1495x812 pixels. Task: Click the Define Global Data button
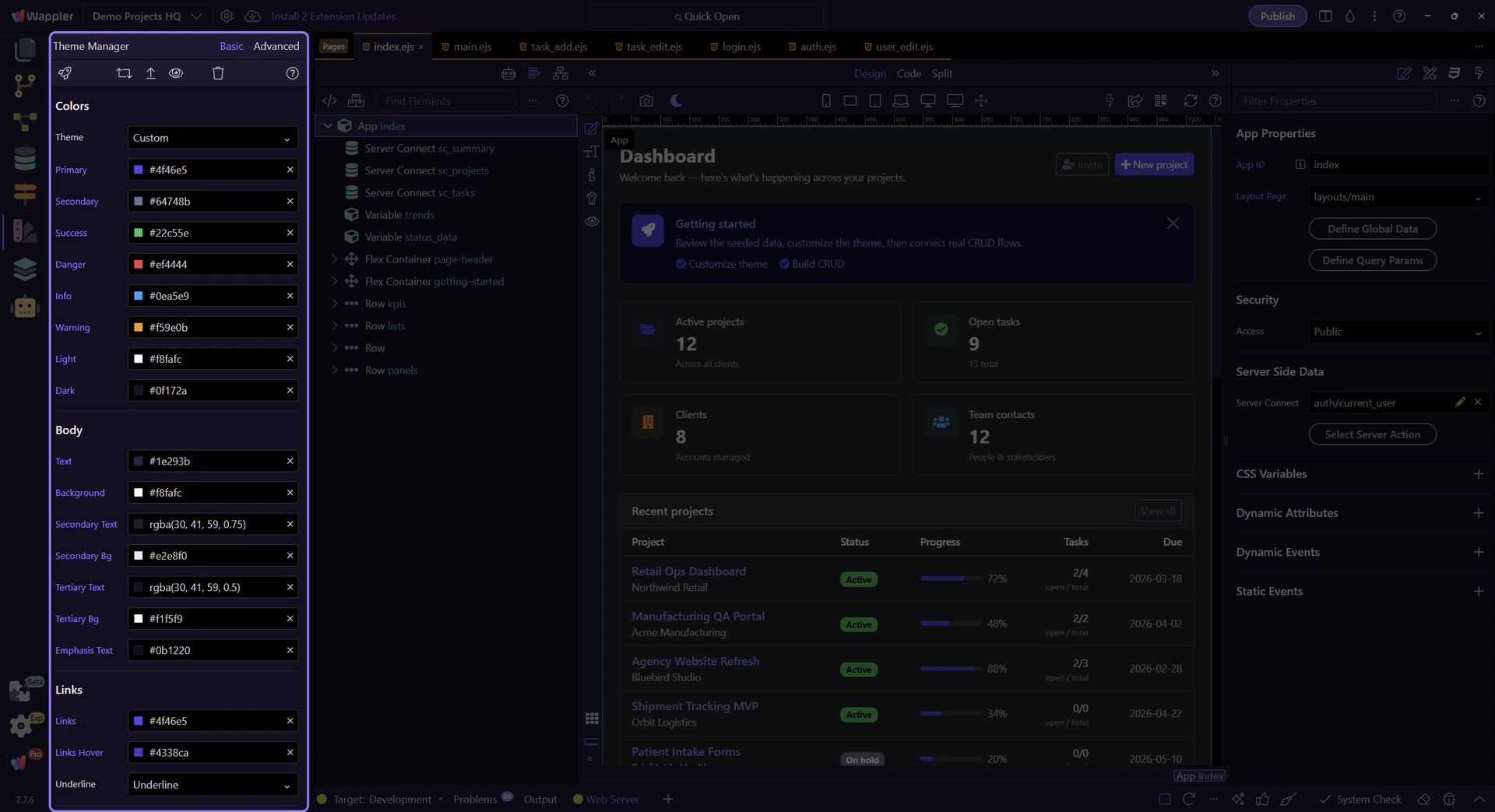click(1372, 229)
